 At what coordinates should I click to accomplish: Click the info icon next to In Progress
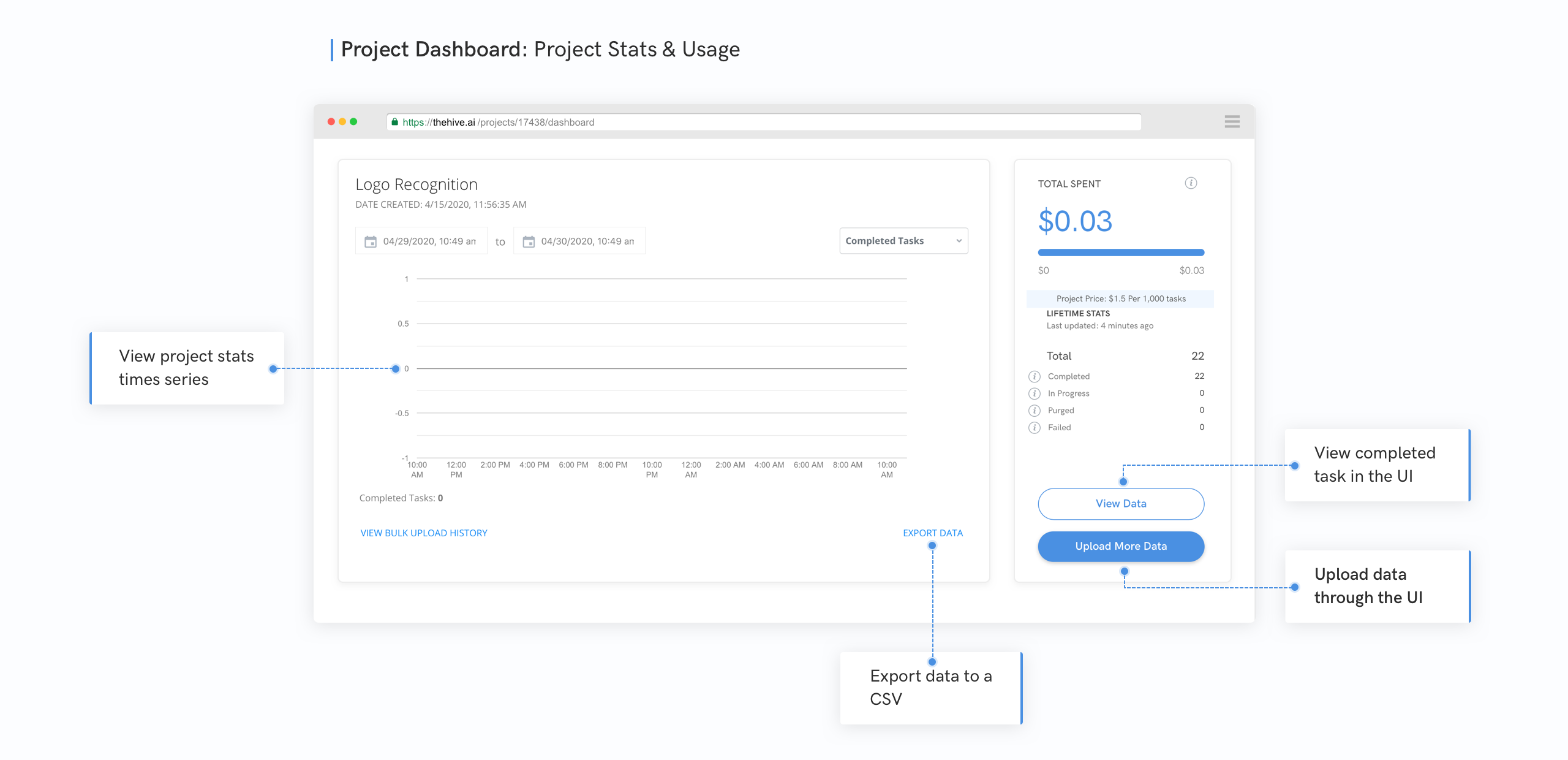(x=1035, y=393)
